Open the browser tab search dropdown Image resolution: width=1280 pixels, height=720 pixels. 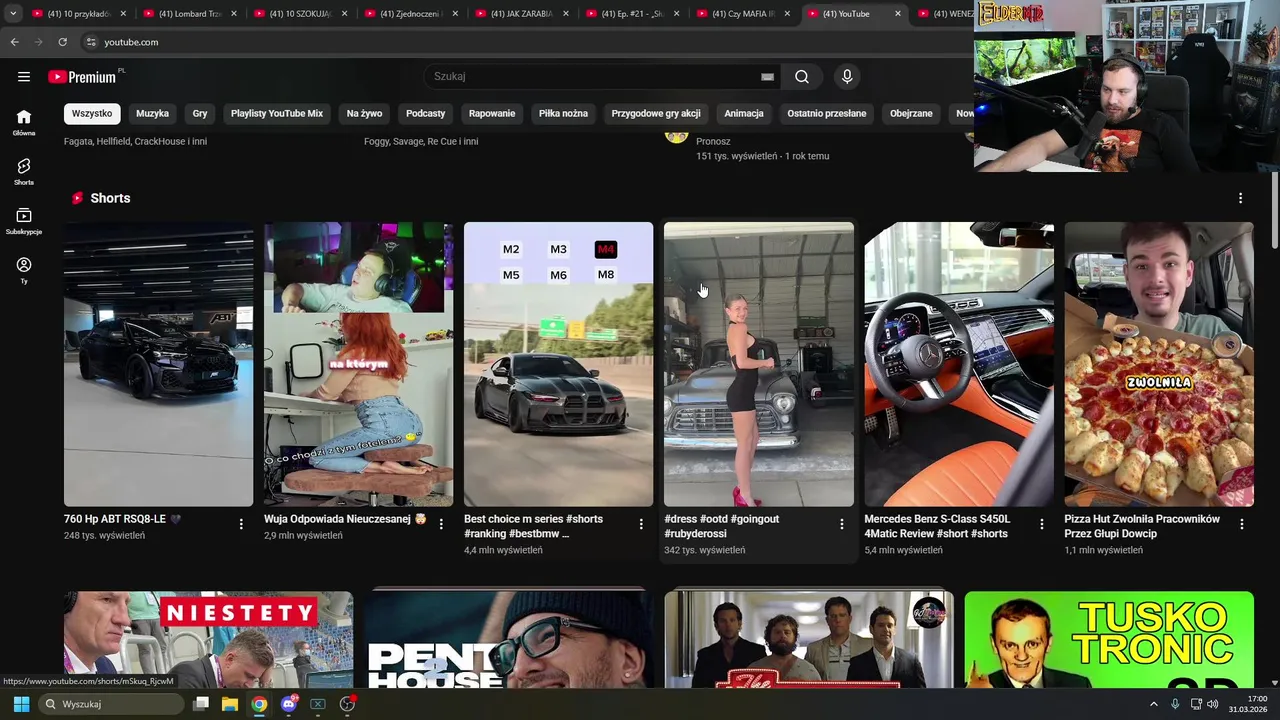13,14
